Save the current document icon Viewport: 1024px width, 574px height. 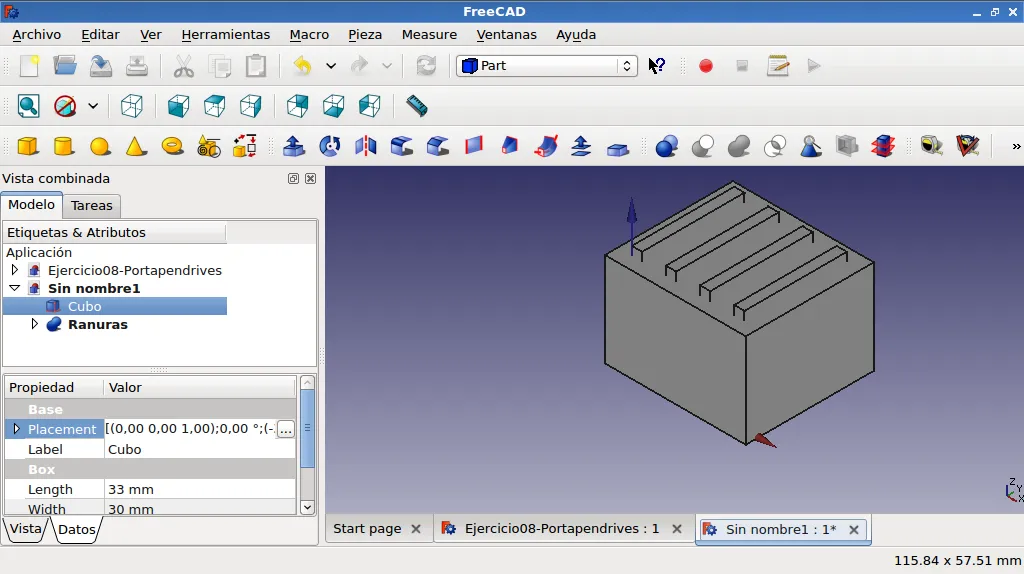point(101,66)
